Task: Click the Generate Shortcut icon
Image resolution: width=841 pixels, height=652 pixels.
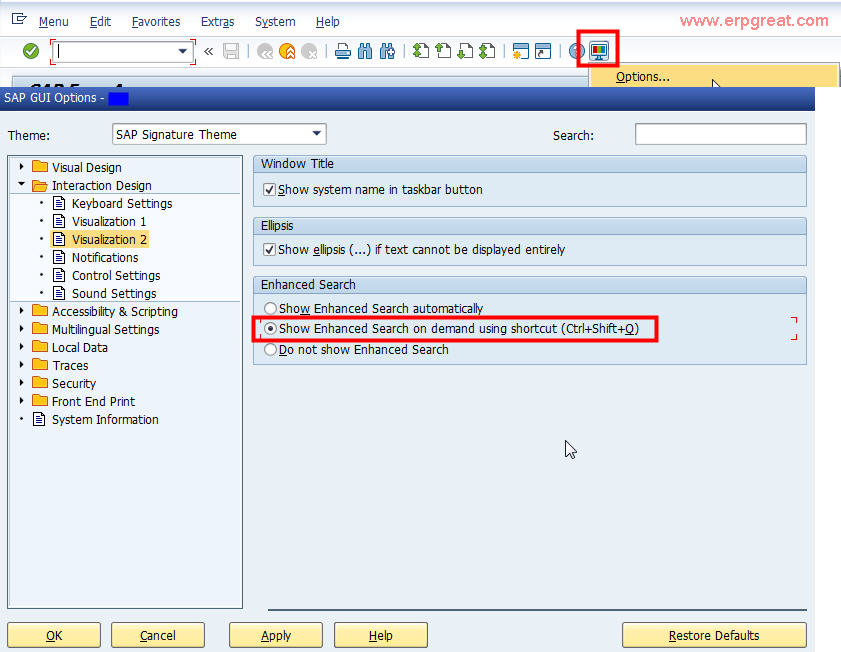Action: coord(543,51)
